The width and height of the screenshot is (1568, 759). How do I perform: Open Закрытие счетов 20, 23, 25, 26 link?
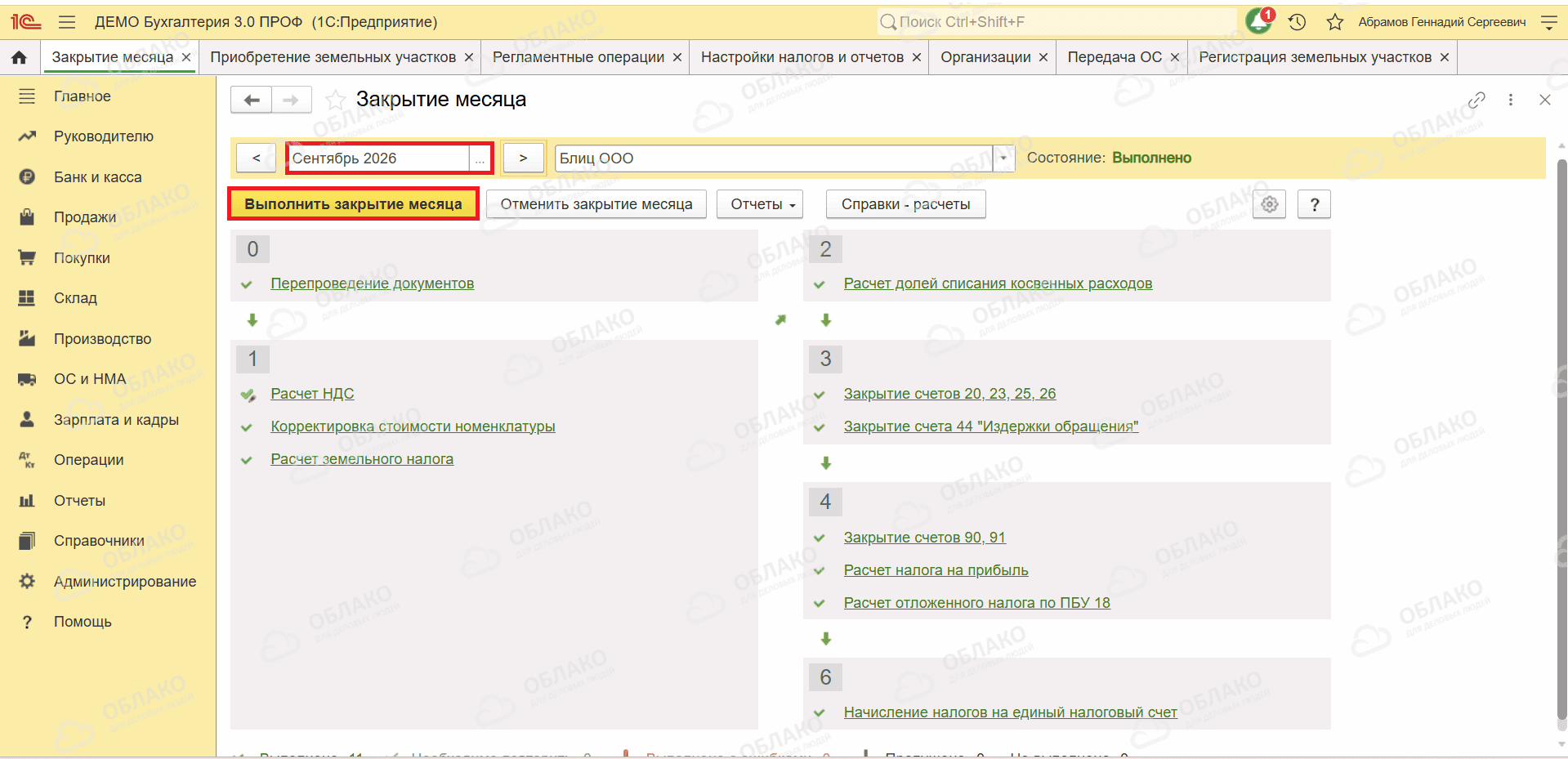949,394
